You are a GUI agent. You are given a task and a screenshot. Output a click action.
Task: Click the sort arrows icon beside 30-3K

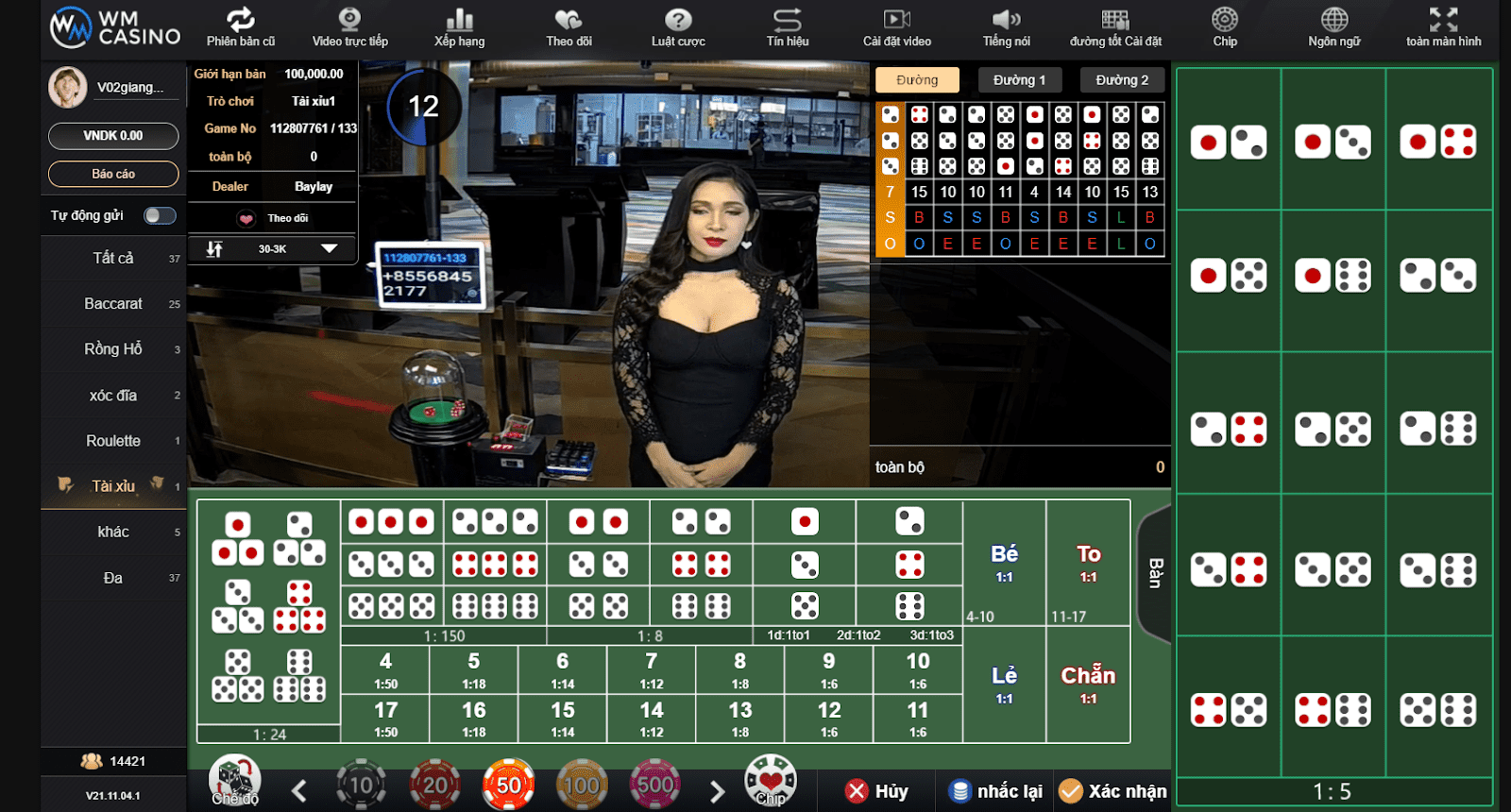(x=214, y=249)
